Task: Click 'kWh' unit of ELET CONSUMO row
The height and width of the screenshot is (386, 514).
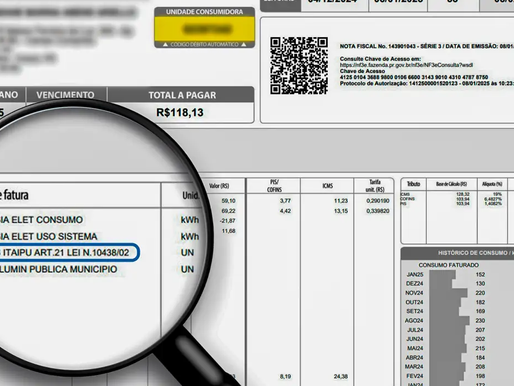Action: pos(190,220)
